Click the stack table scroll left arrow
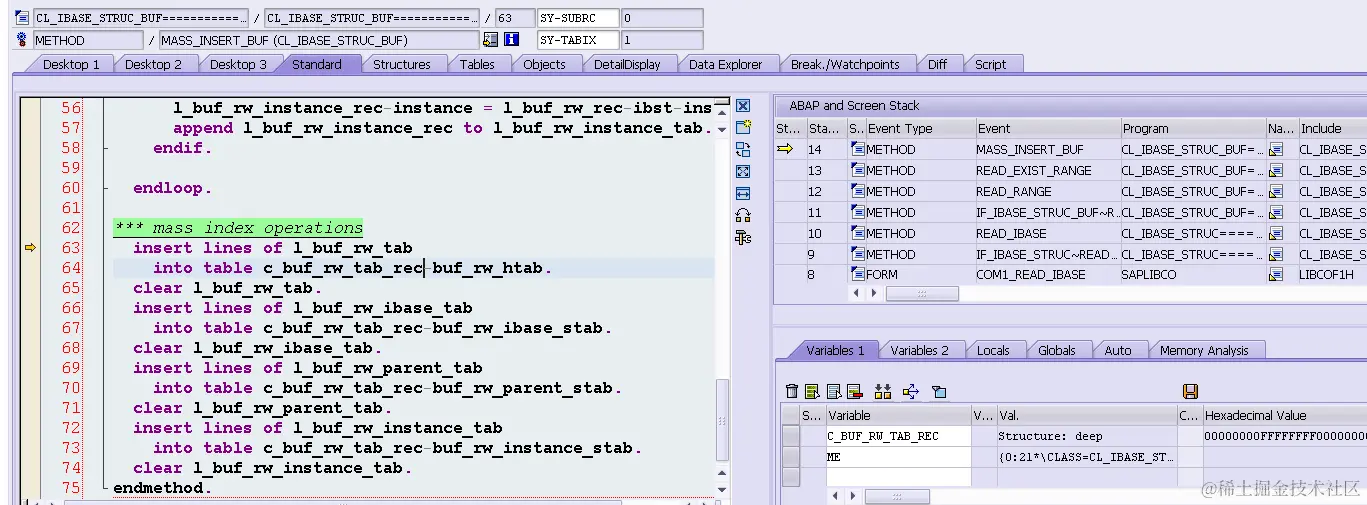 tap(856, 294)
